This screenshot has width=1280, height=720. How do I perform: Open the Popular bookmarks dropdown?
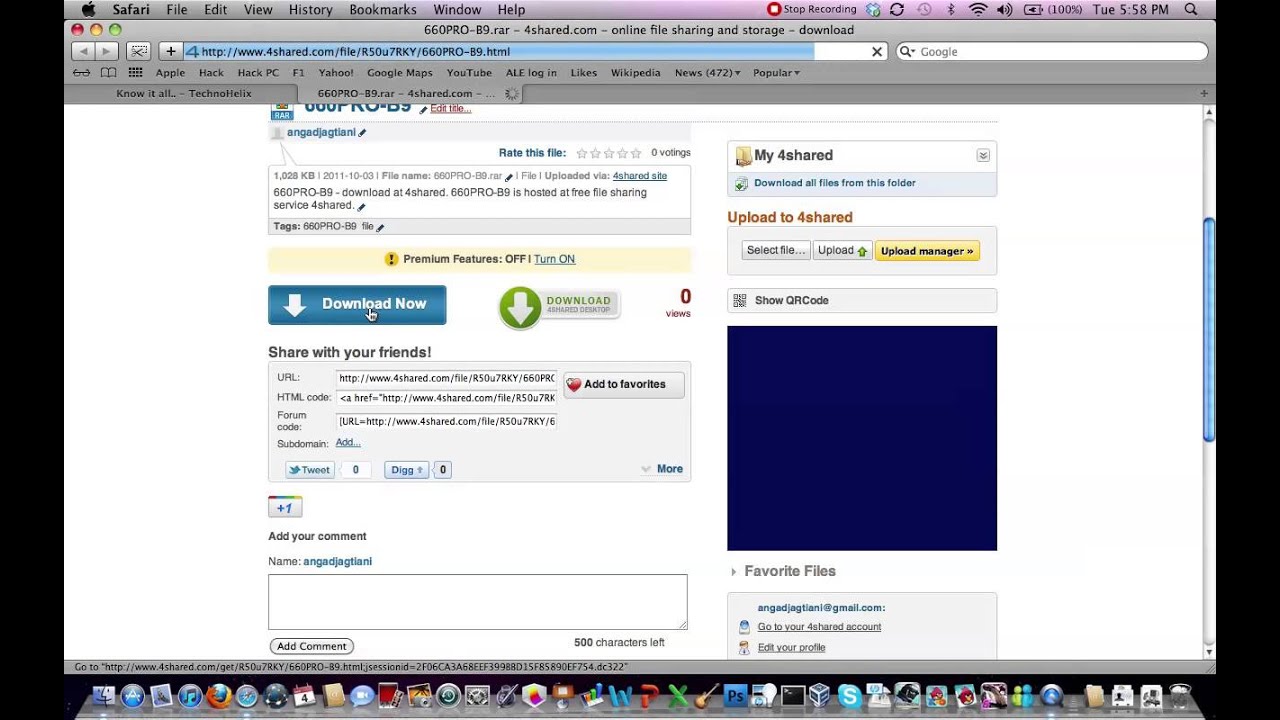coord(777,73)
